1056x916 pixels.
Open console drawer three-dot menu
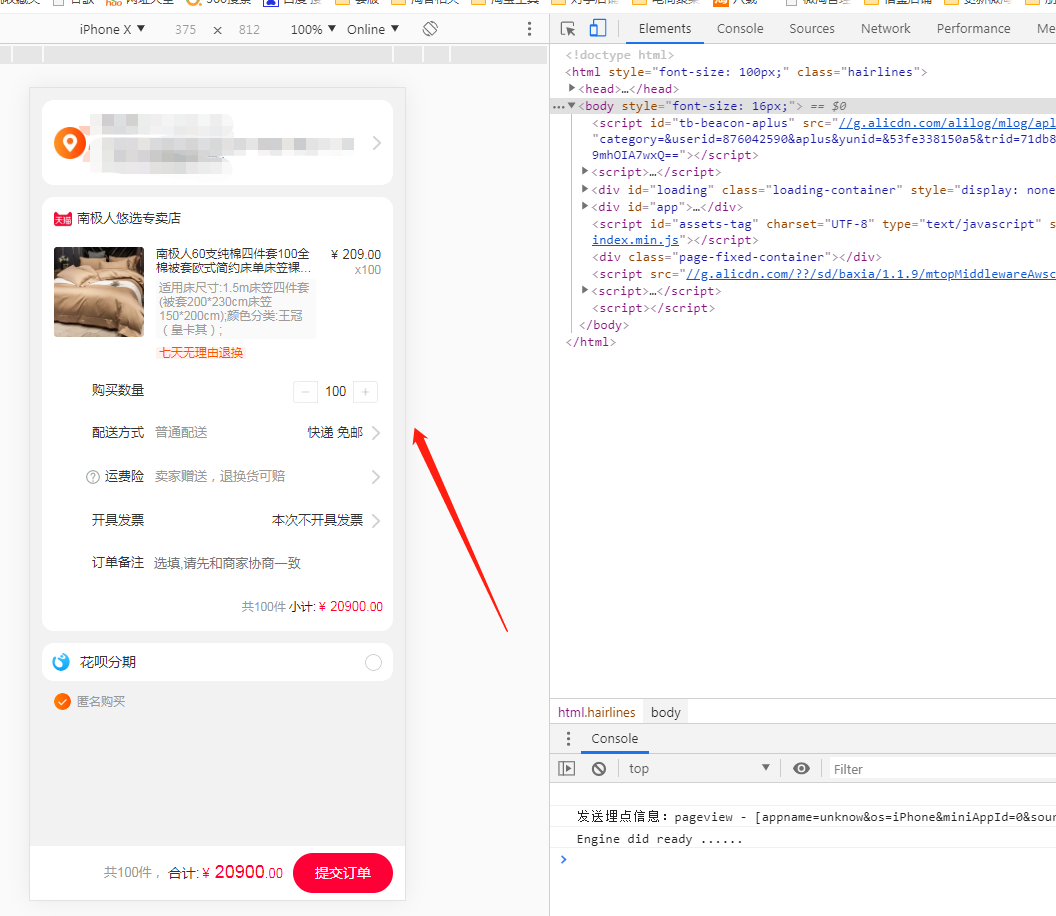click(x=568, y=739)
